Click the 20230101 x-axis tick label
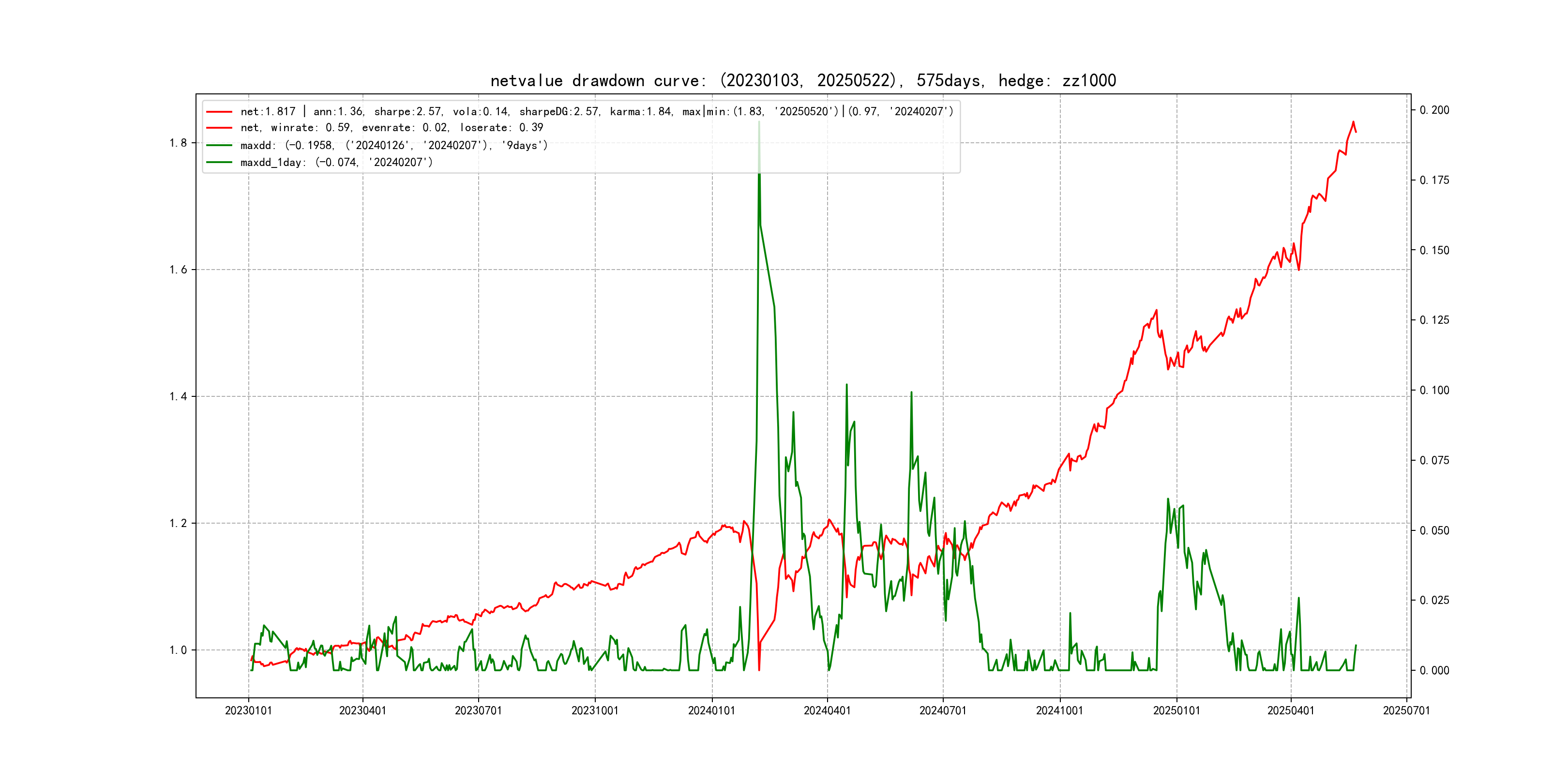The width and height of the screenshot is (1568, 784). coord(248,710)
